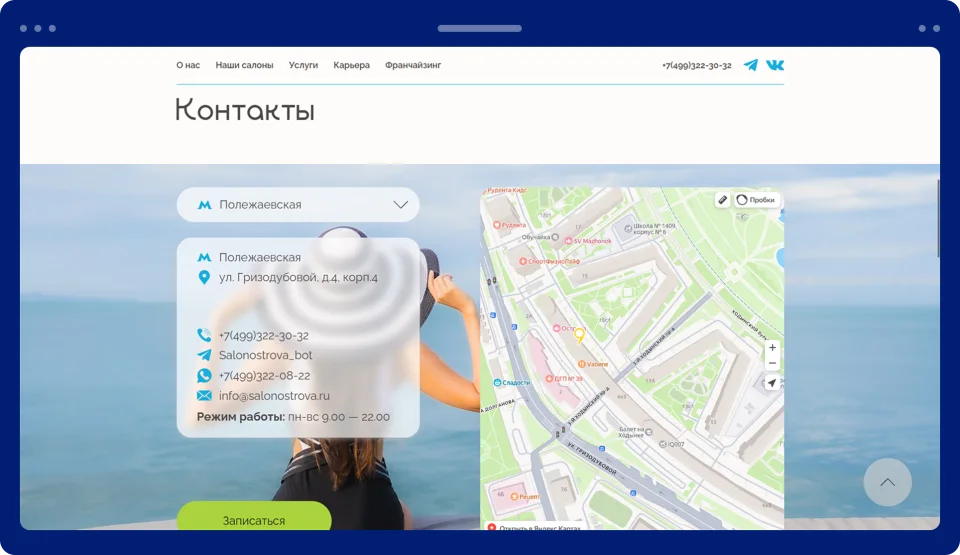Screen dimensions: 960x555
Task: Click the scroll-to-top round arrow button
Action: 887,482
